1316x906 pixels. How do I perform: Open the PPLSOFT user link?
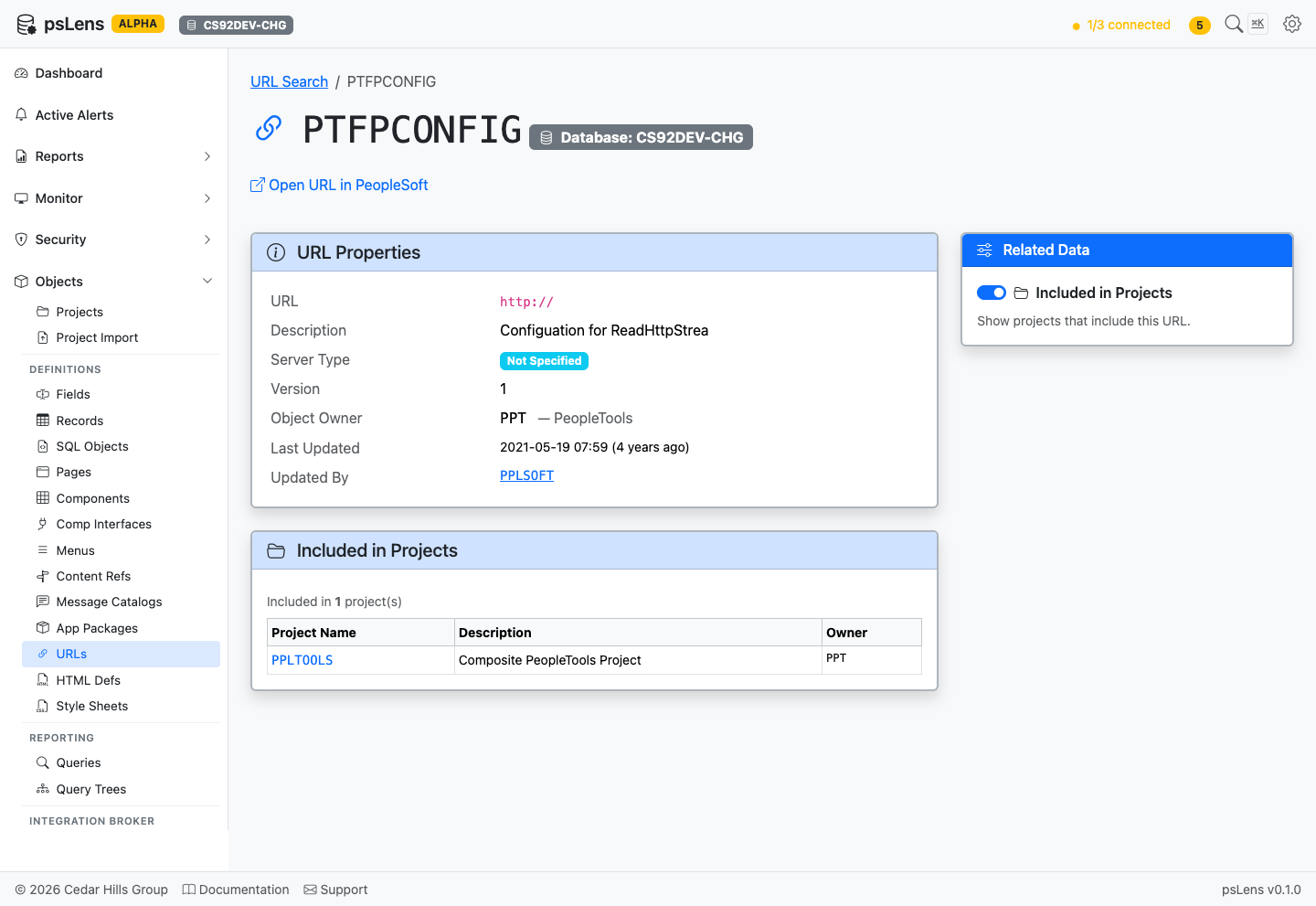(526, 475)
